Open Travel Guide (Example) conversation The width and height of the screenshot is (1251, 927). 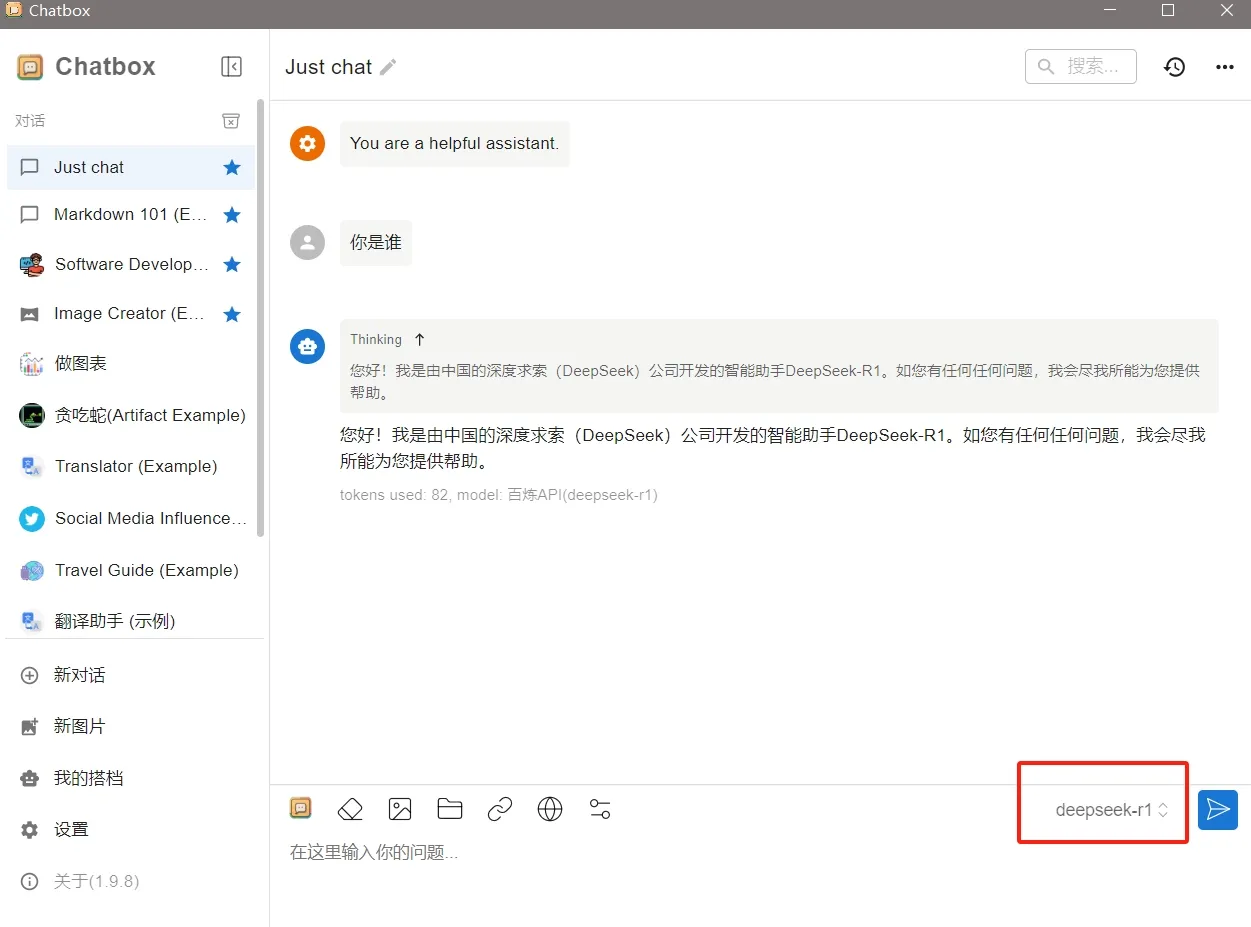tap(130, 570)
